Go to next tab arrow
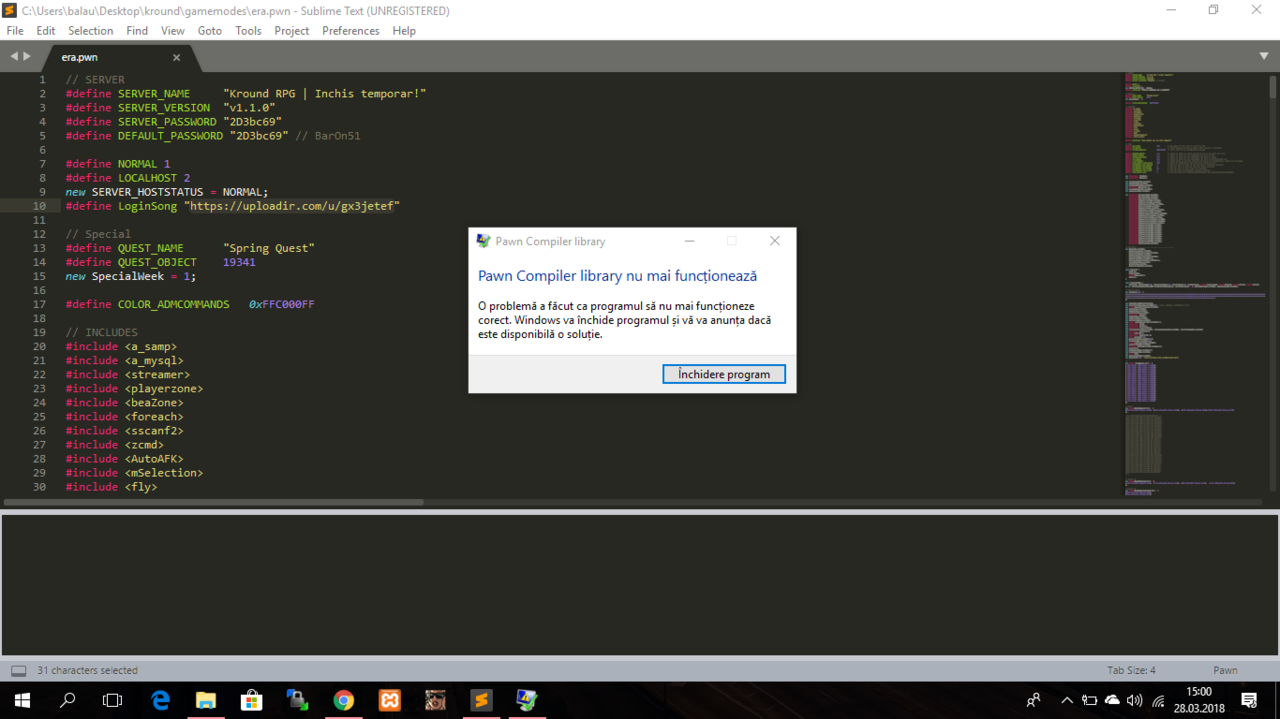Screen dimensions: 1280x719 [x=27, y=56]
